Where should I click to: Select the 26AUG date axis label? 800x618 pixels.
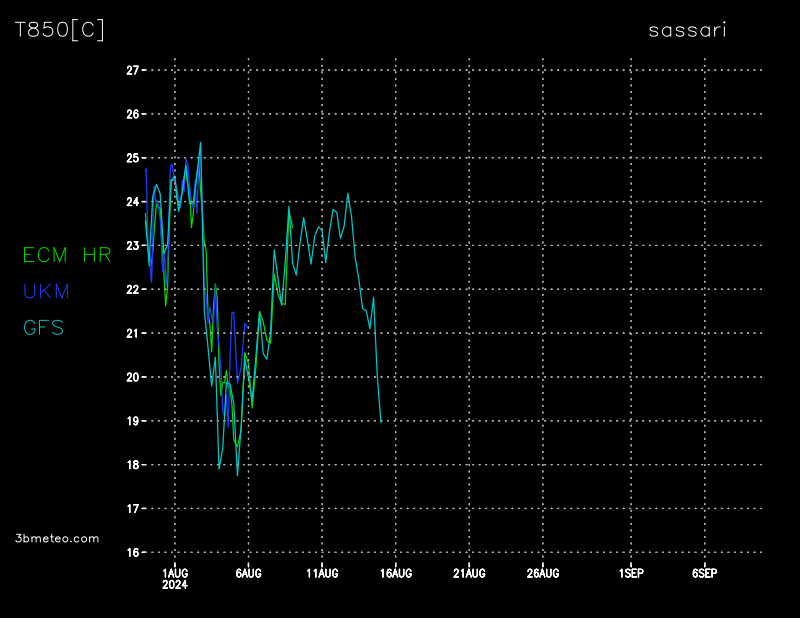[x=543, y=573]
